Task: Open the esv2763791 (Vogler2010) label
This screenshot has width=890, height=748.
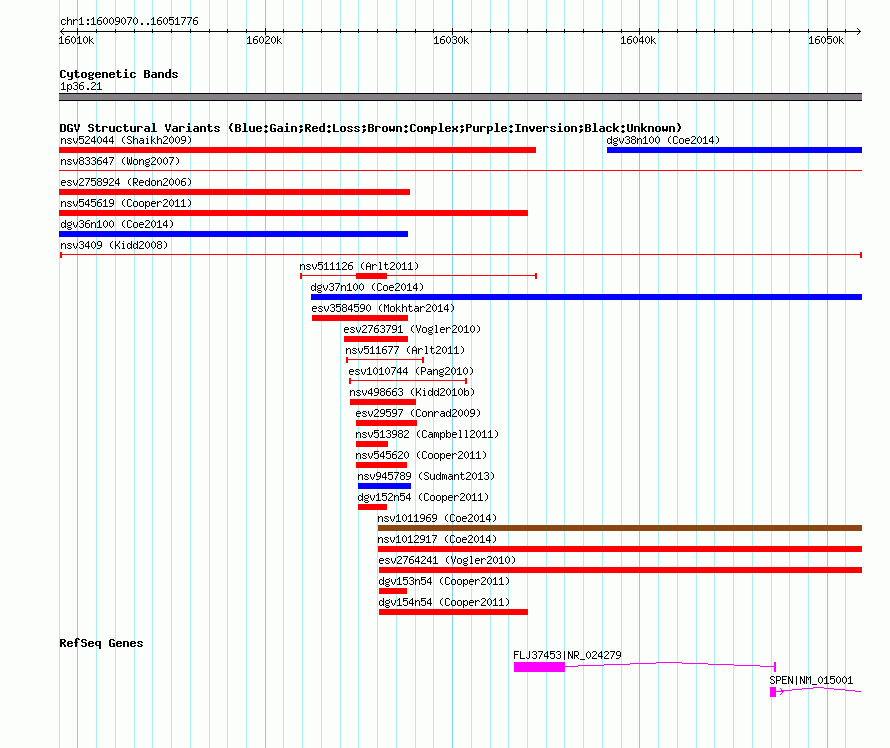Action: click(x=412, y=329)
